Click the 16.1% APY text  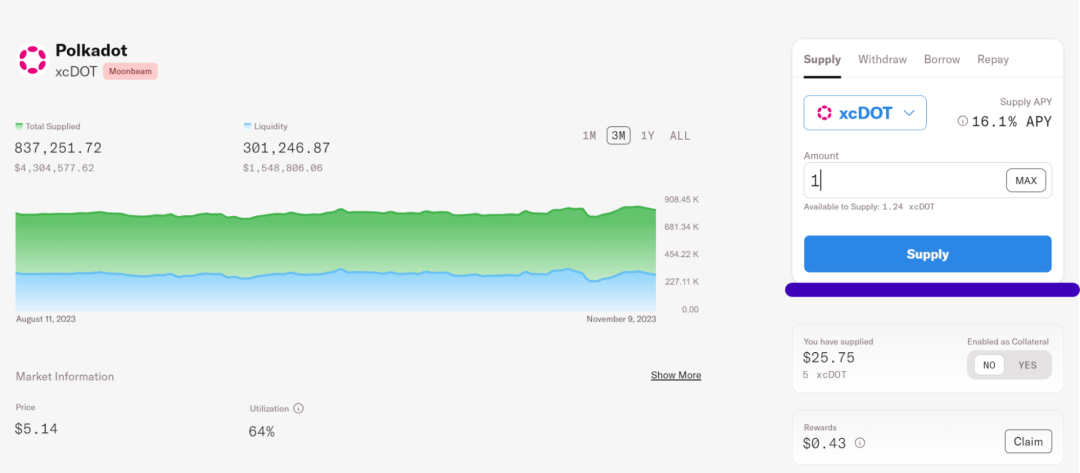pos(1012,122)
